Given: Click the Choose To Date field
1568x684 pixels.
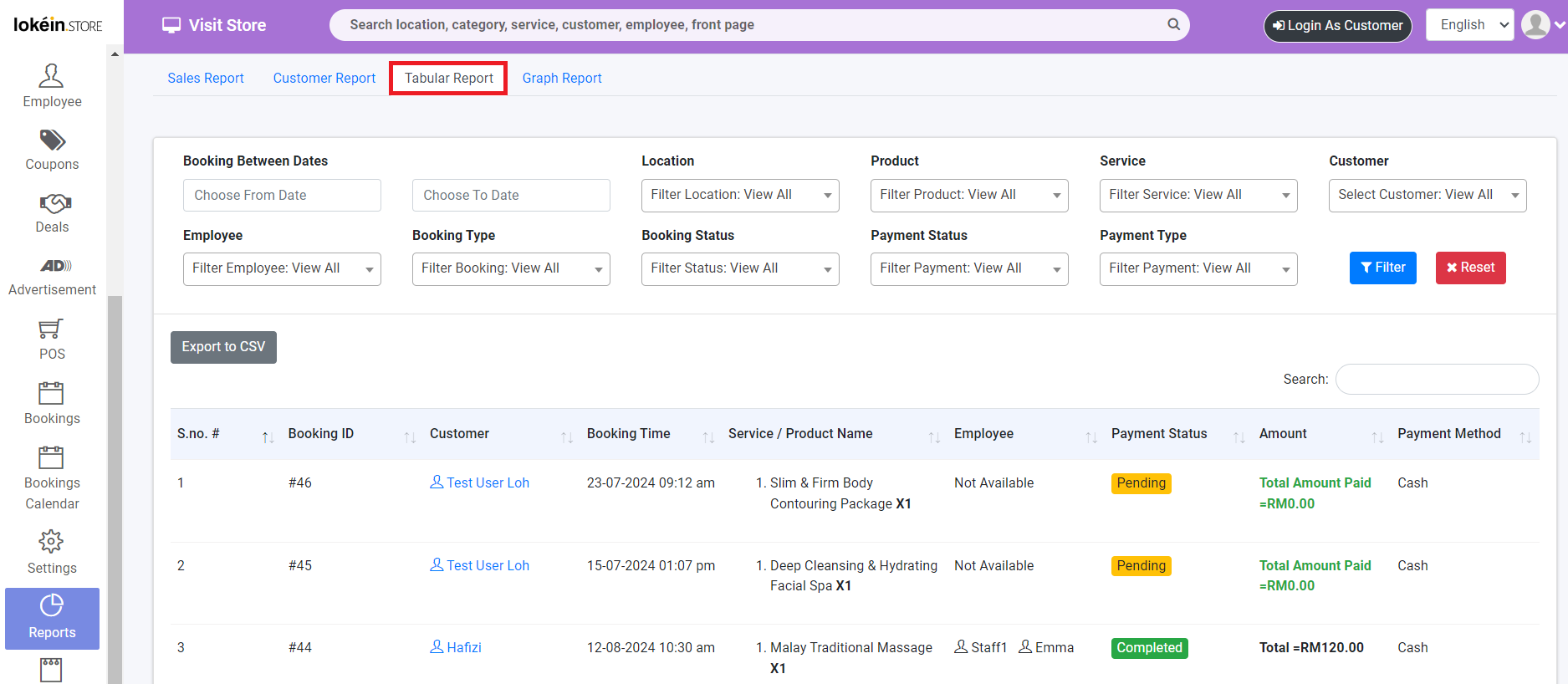Looking at the screenshot, I should coord(511,195).
